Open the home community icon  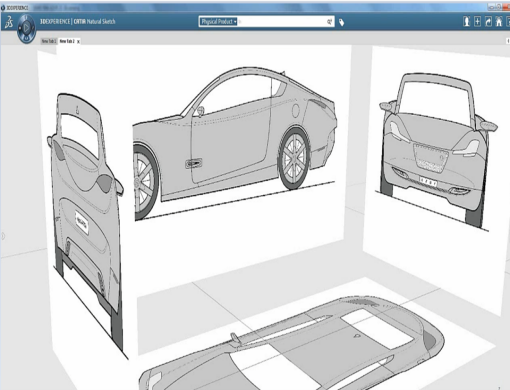tap(499, 22)
